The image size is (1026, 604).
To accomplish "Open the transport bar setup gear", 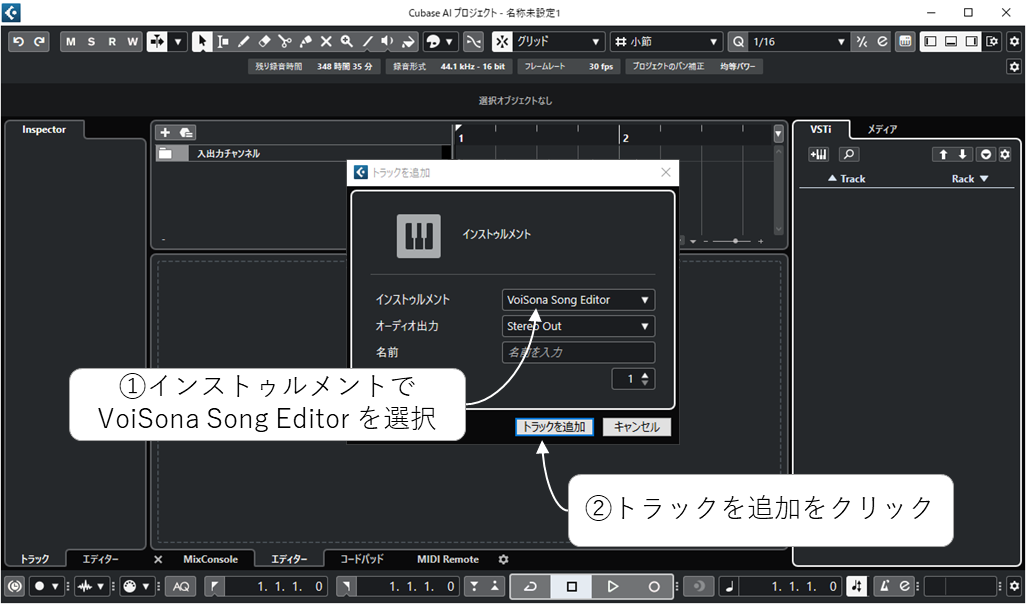I will click(1014, 586).
